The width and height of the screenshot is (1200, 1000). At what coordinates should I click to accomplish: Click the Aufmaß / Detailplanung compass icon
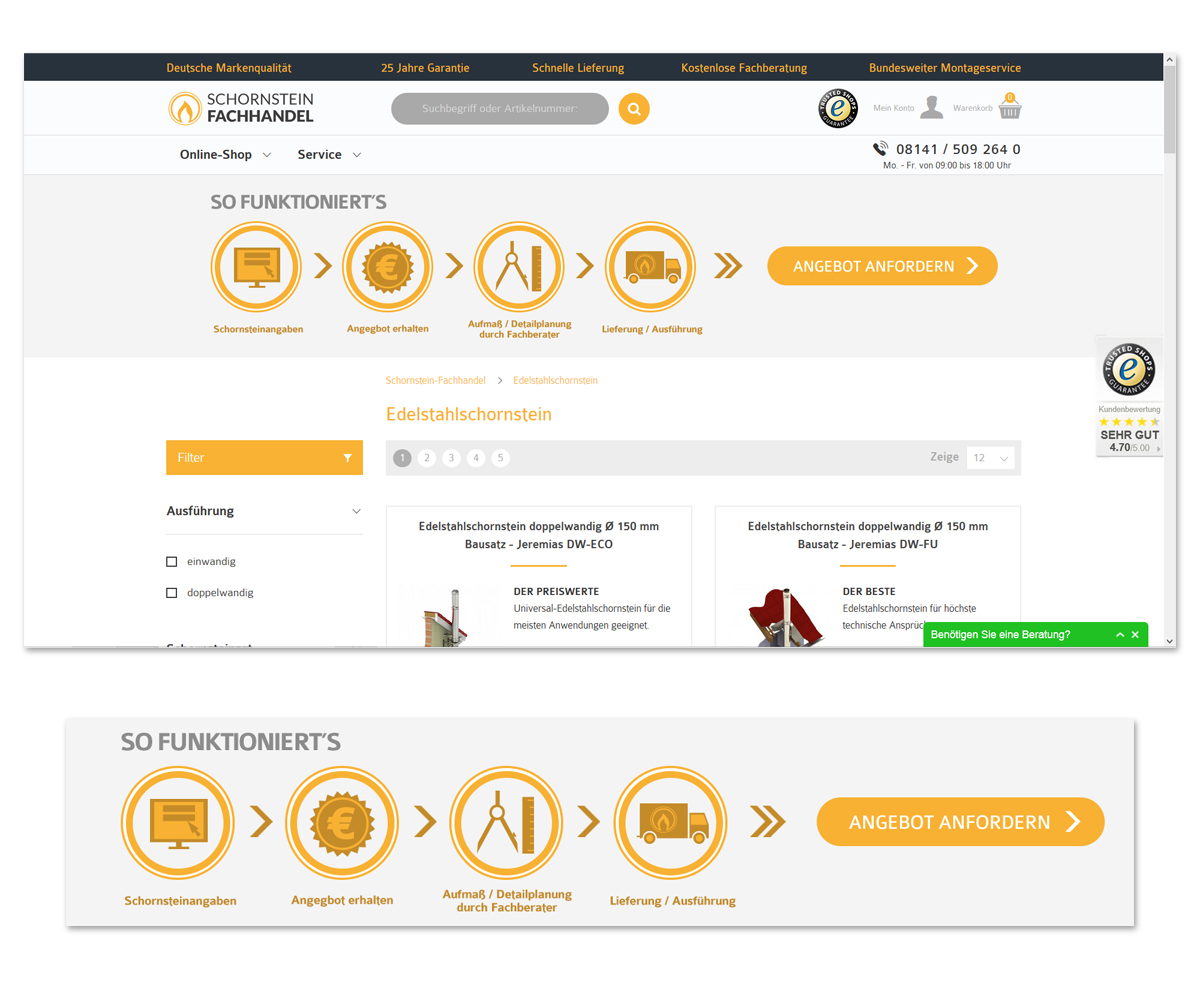519,267
